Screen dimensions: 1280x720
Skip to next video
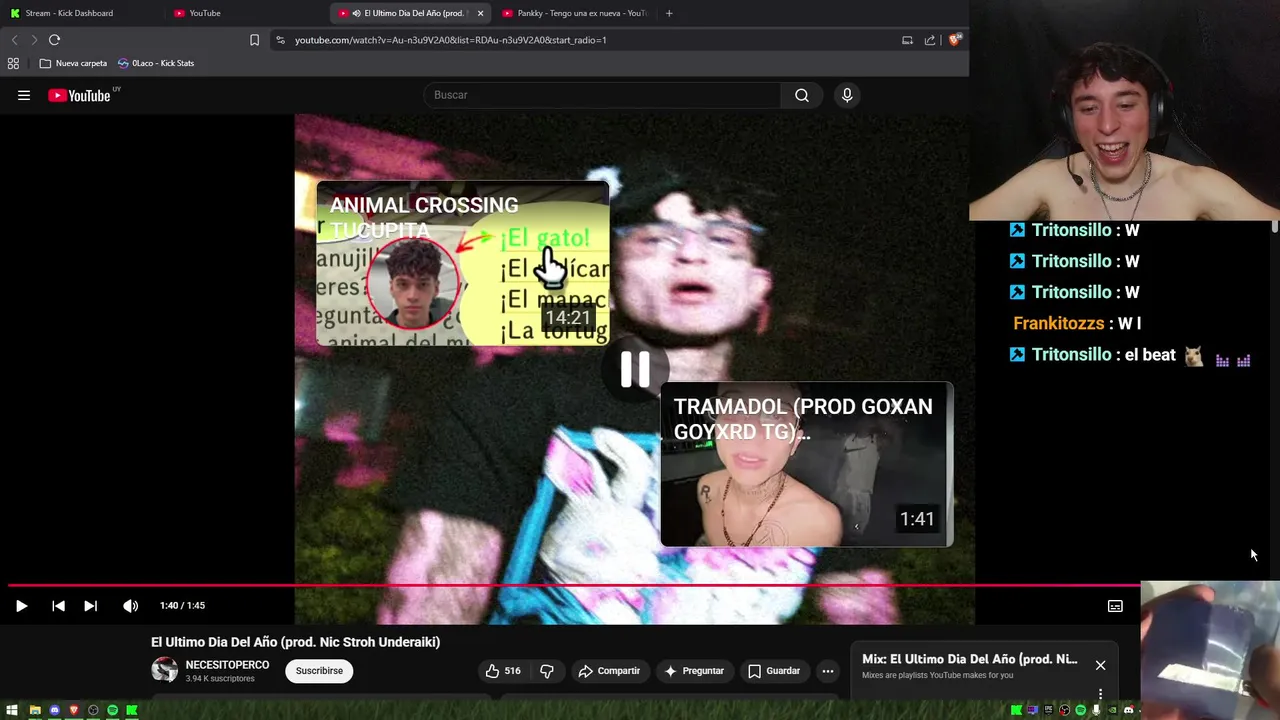(x=90, y=606)
